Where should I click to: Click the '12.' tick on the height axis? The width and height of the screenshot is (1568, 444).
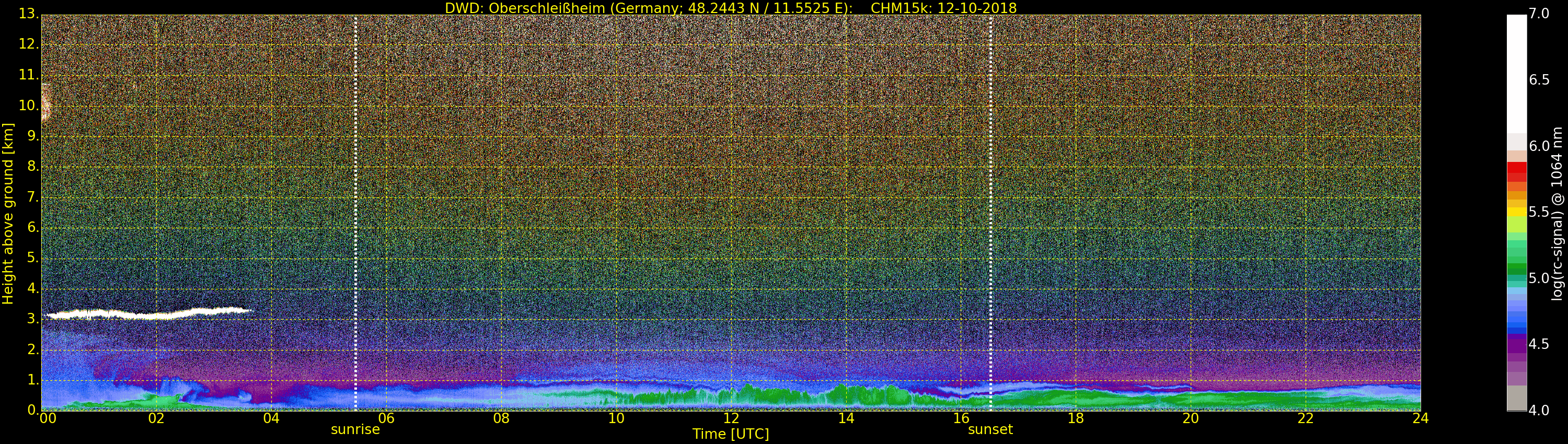pos(29,44)
